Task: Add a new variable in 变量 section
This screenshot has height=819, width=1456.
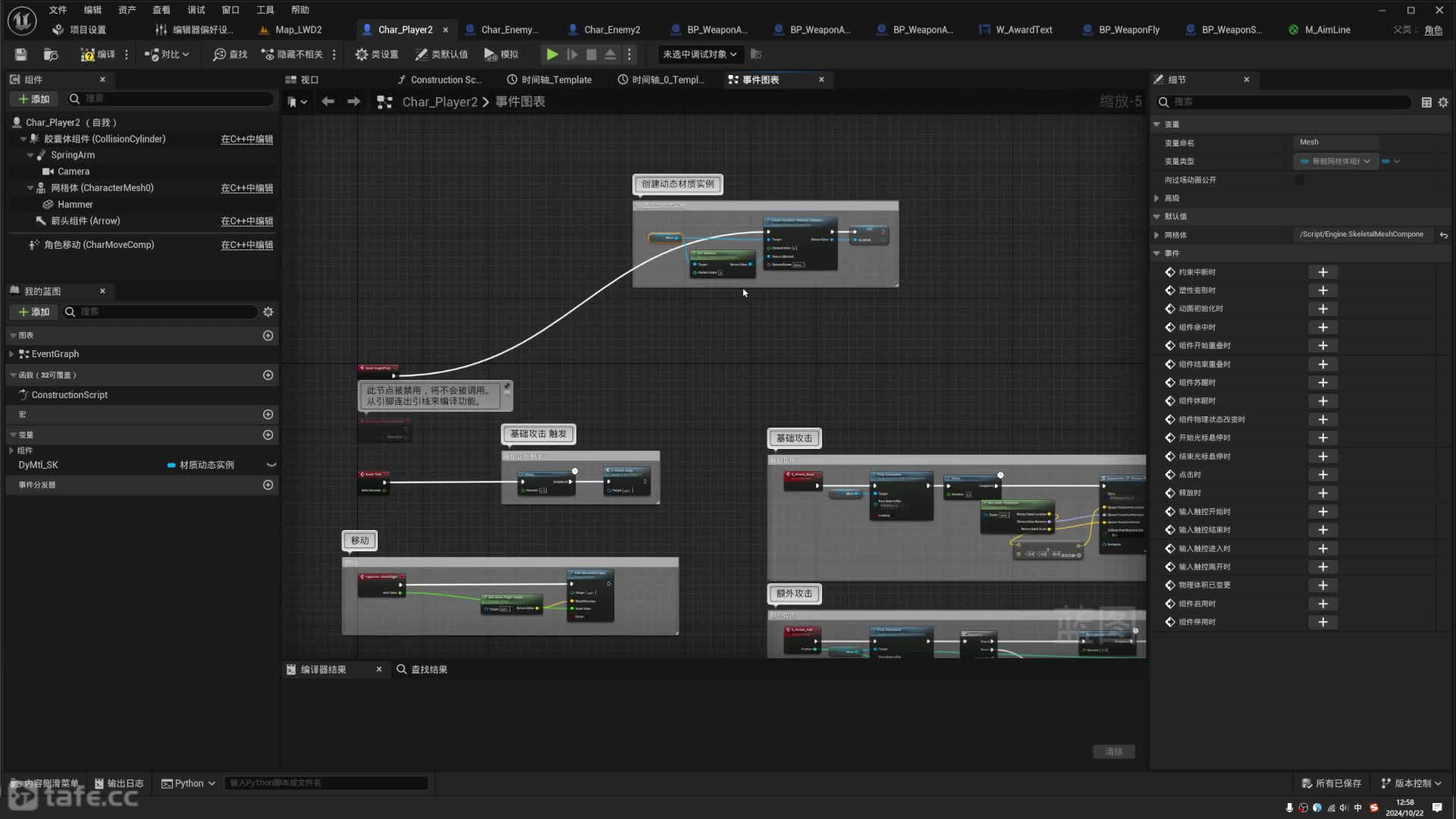Action: pyautogui.click(x=268, y=435)
